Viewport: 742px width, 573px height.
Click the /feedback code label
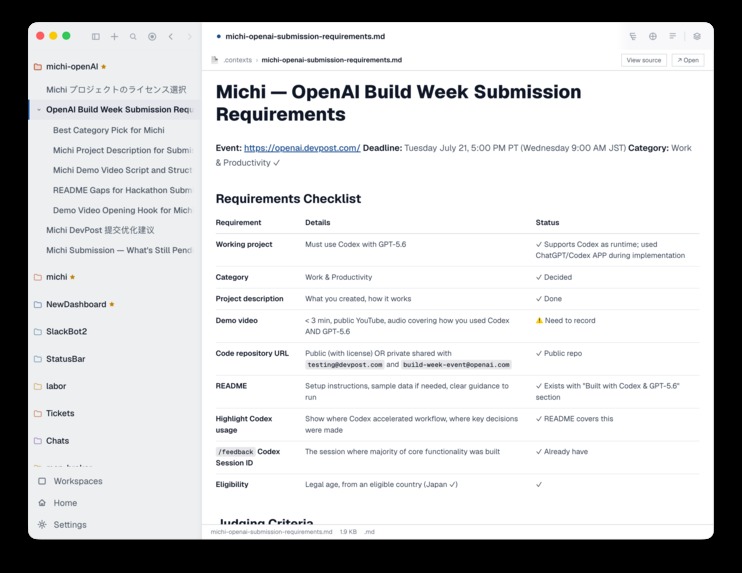click(x=235, y=452)
